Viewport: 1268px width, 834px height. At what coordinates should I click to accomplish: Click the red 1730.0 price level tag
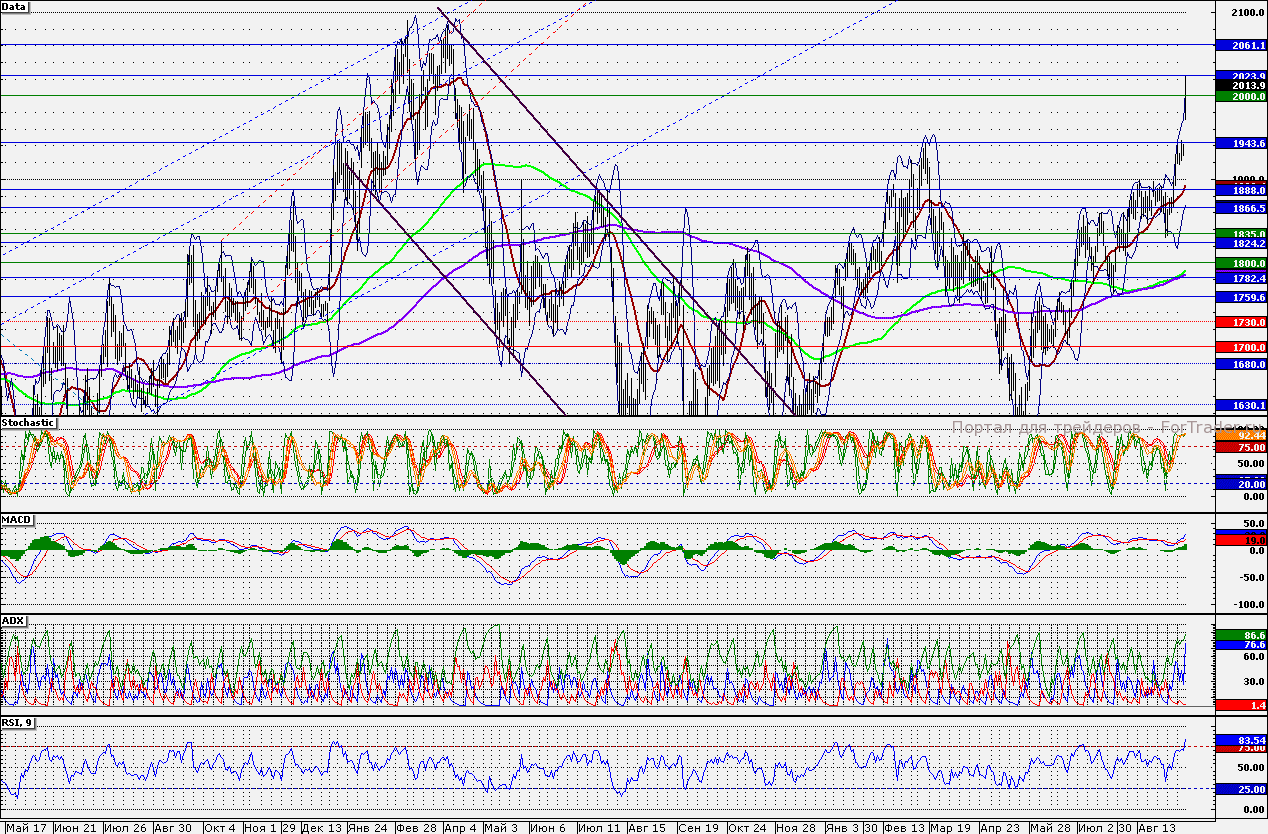tap(1241, 323)
